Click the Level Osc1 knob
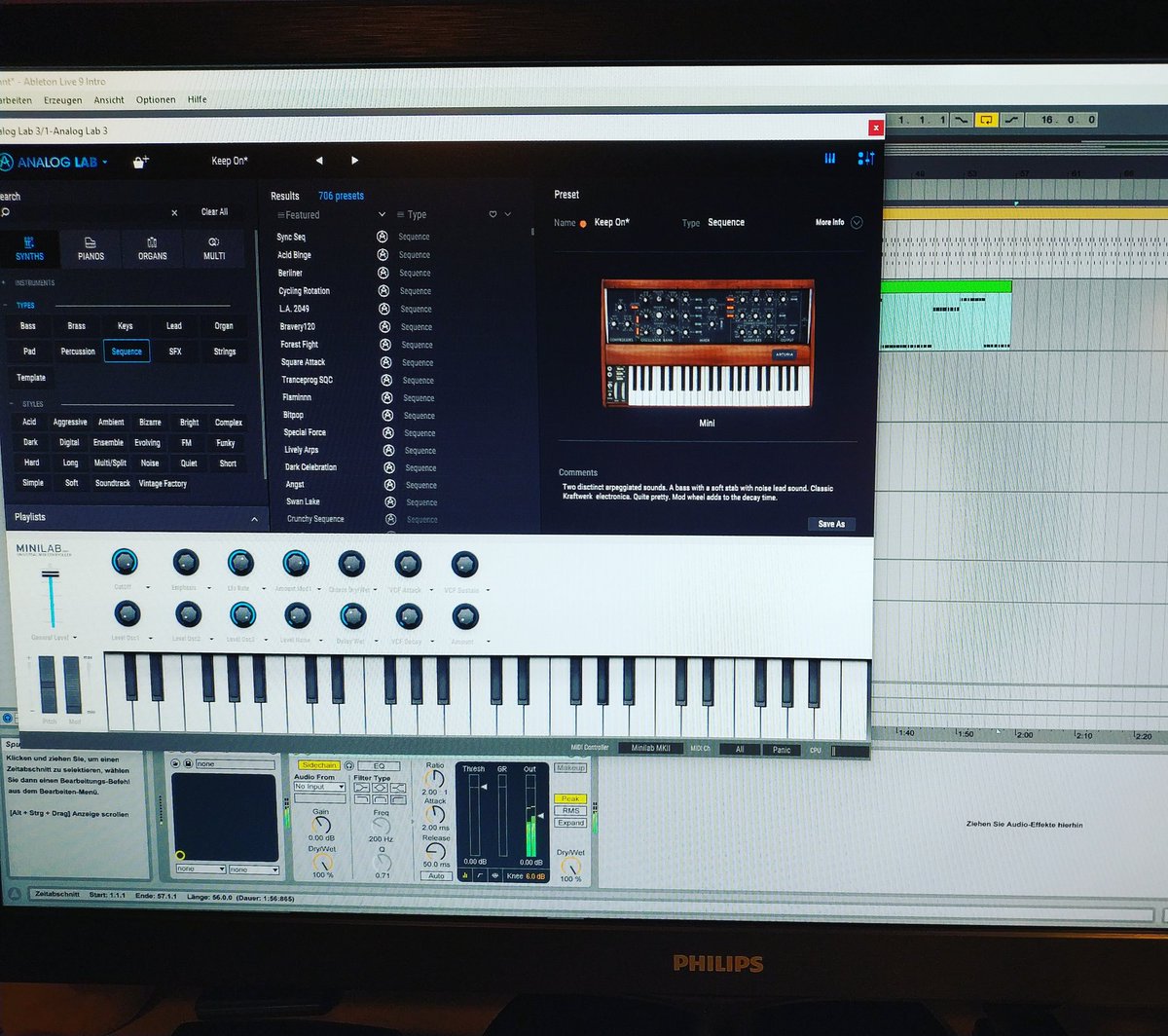 (128, 613)
